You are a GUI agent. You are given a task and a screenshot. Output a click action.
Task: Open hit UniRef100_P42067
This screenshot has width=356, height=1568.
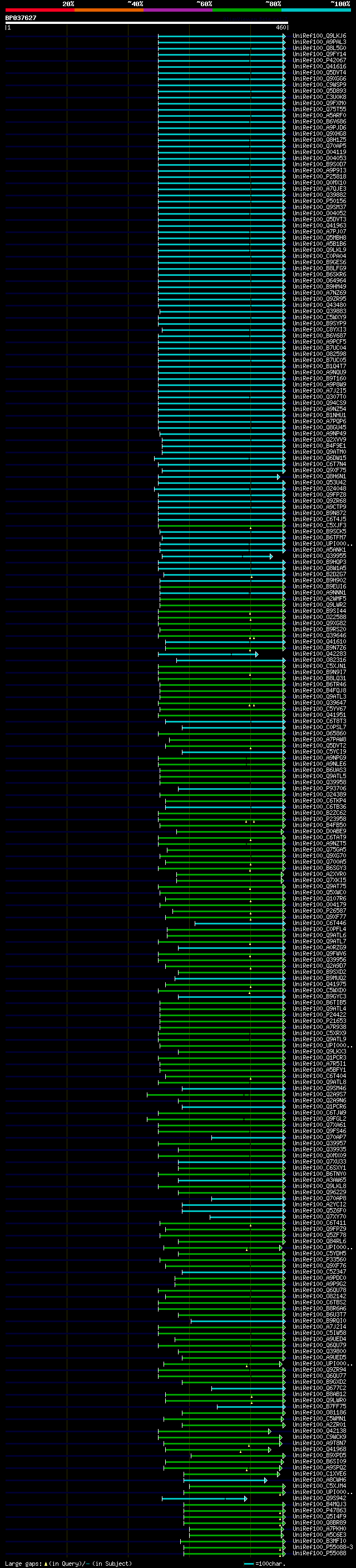[319, 60]
